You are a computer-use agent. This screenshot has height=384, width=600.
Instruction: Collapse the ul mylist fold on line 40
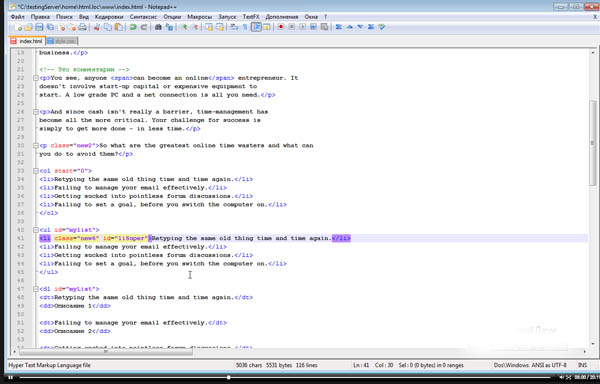(36, 230)
